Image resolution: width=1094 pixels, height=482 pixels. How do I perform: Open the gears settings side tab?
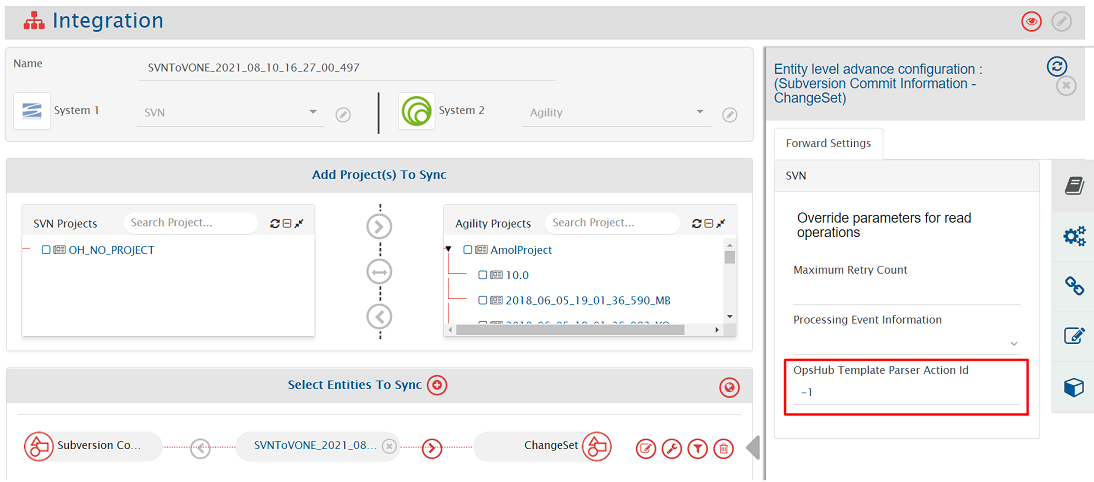[x=1074, y=236]
